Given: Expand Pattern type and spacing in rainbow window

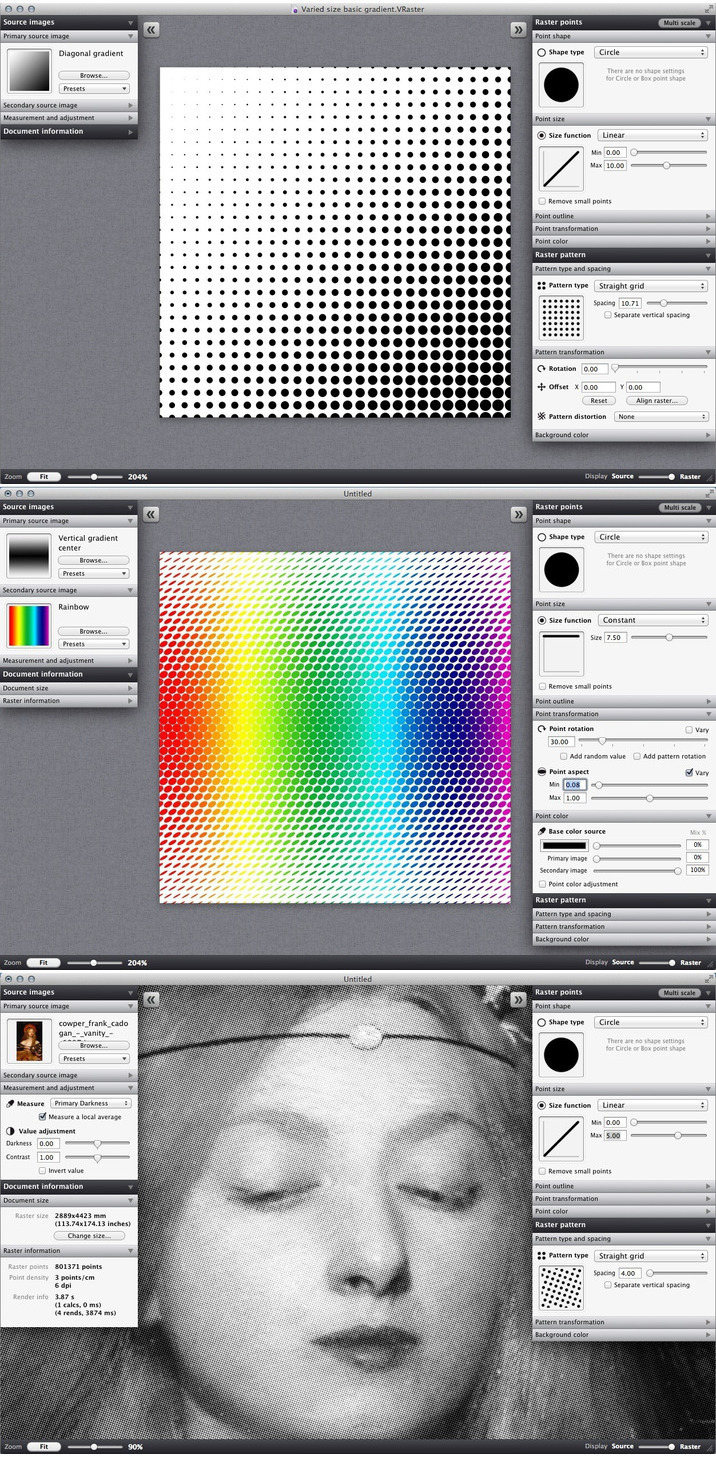Looking at the screenshot, I should pyautogui.click(x=623, y=914).
